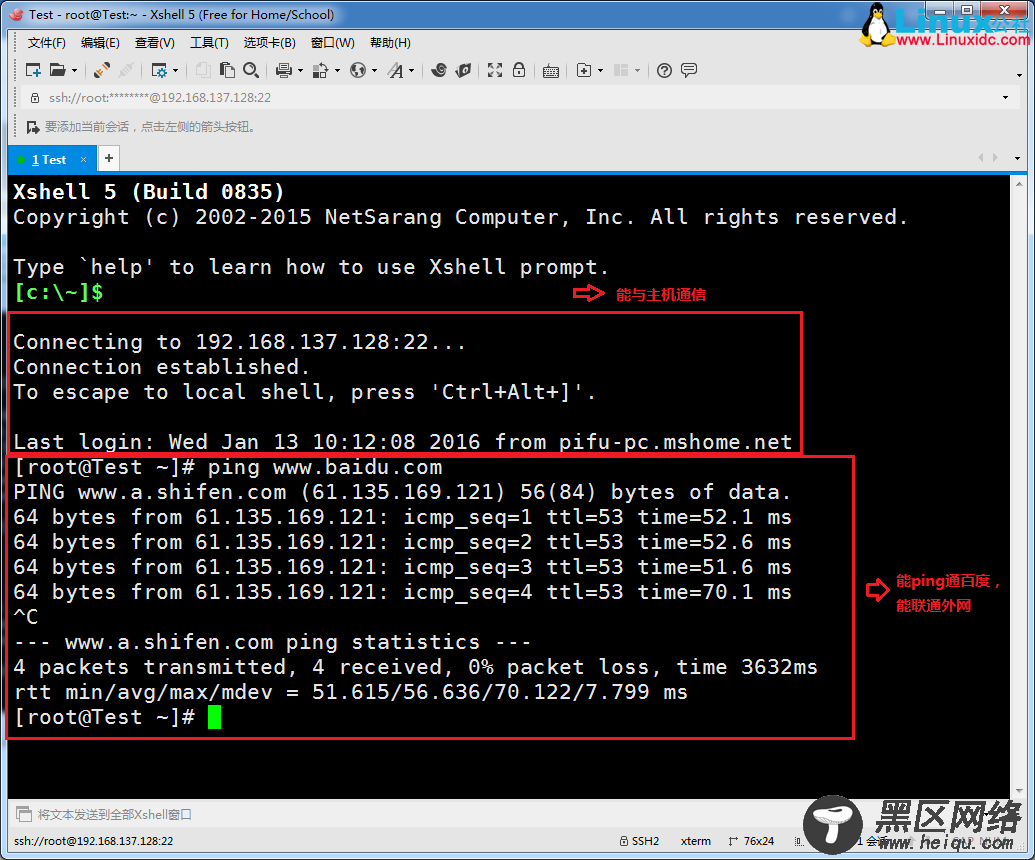Expand the Properties dropdown arrow
The height and width of the screenshot is (860, 1035).
(176, 70)
